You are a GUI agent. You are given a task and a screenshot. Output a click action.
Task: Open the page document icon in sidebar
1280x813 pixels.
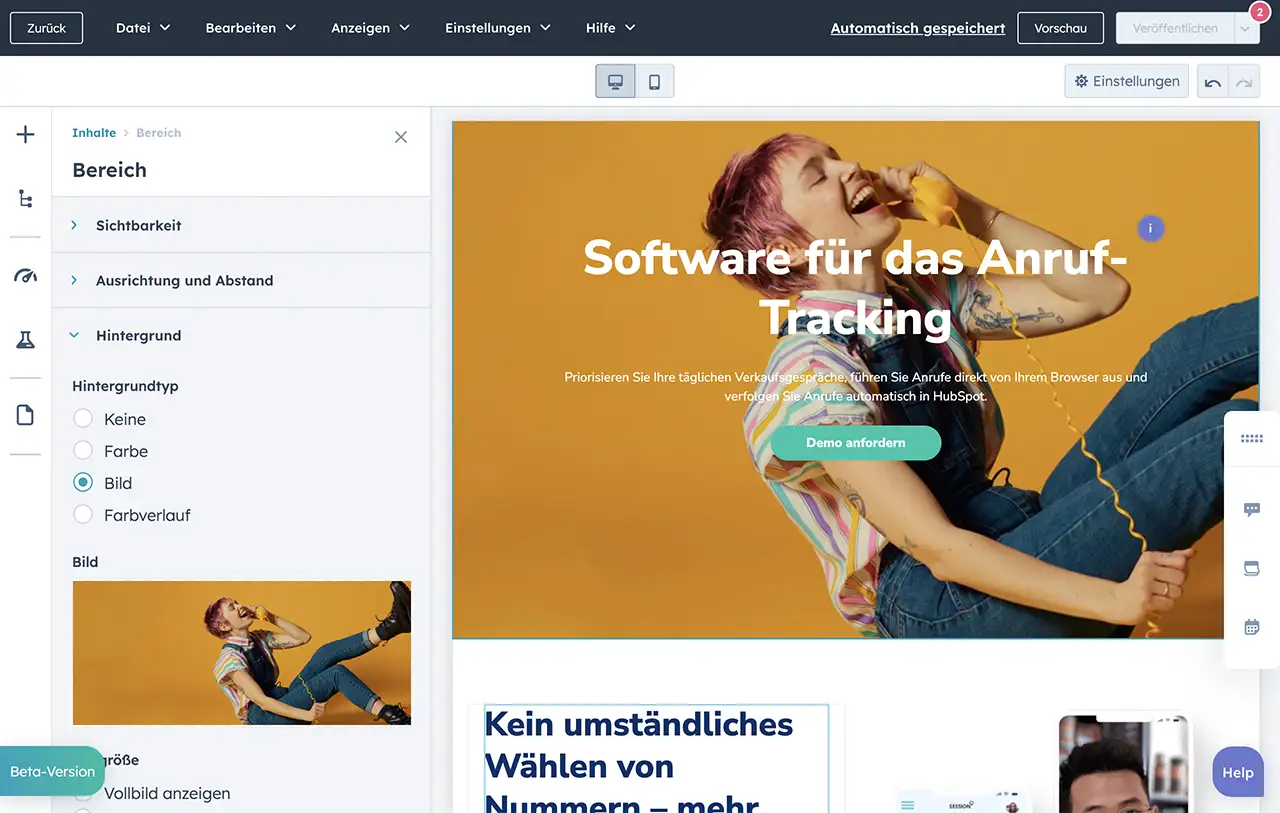coord(26,415)
